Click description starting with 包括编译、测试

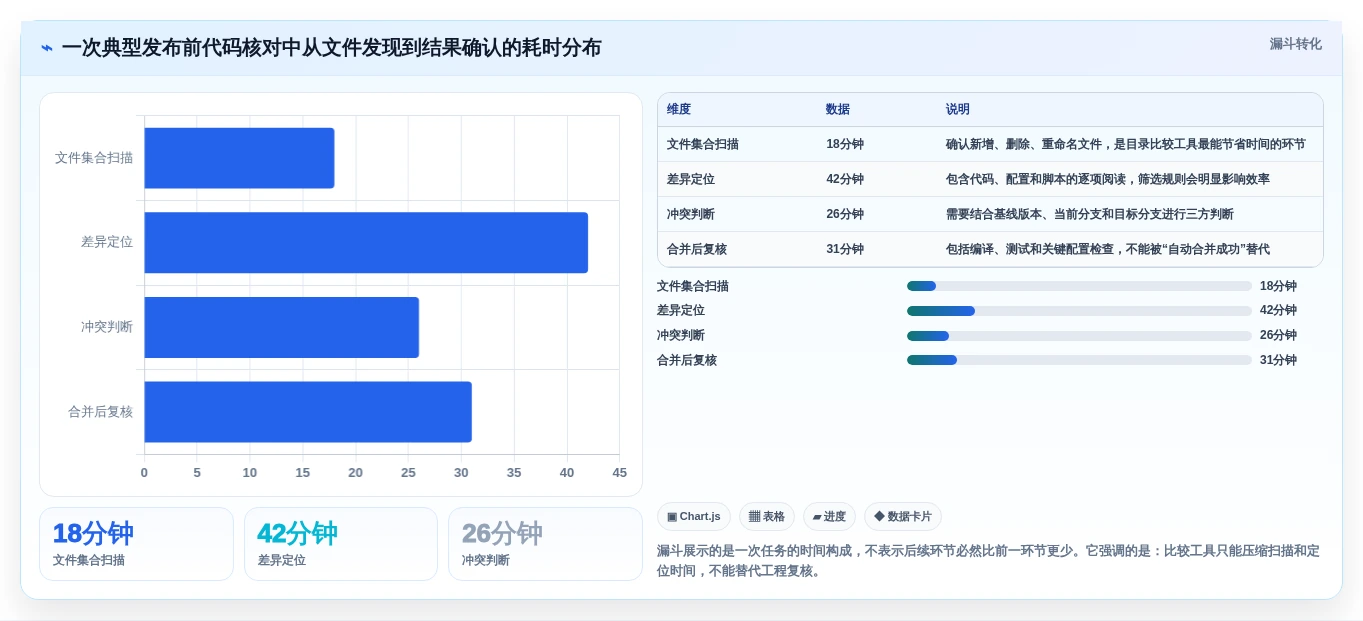pos(1108,249)
